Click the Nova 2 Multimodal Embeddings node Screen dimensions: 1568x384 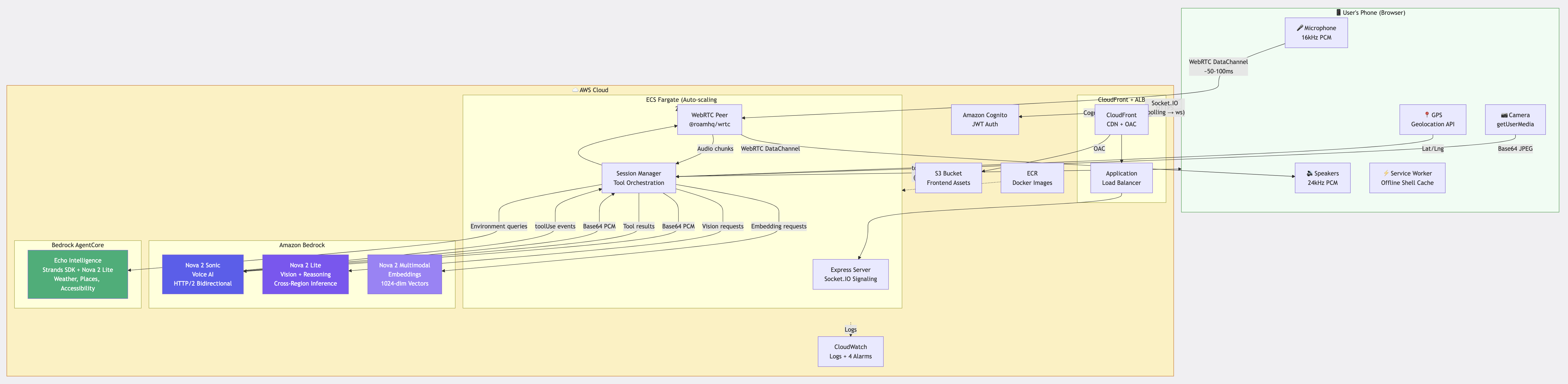click(x=405, y=274)
